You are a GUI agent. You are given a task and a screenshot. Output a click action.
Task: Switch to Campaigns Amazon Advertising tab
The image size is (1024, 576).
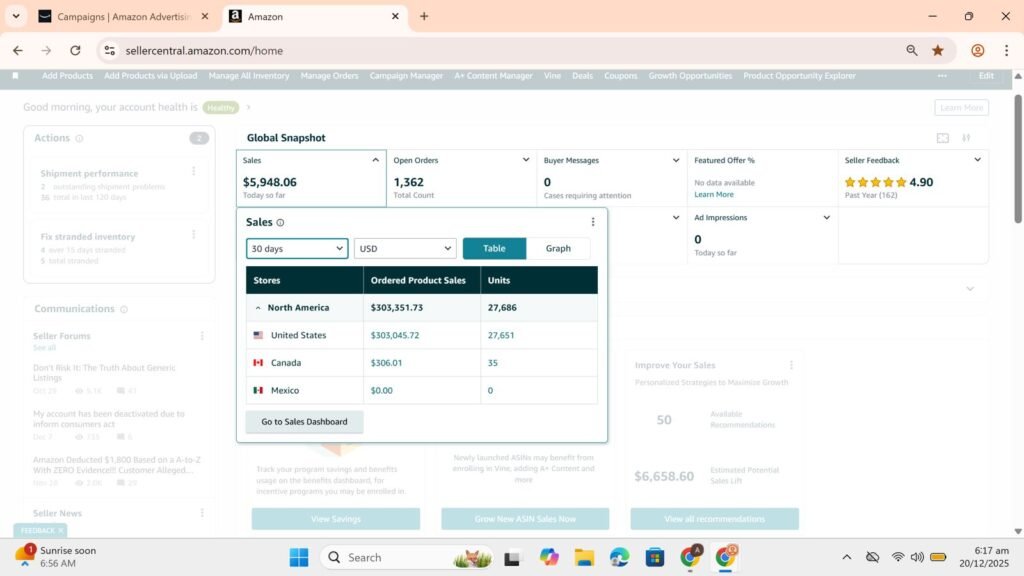(x=124, y=16)
